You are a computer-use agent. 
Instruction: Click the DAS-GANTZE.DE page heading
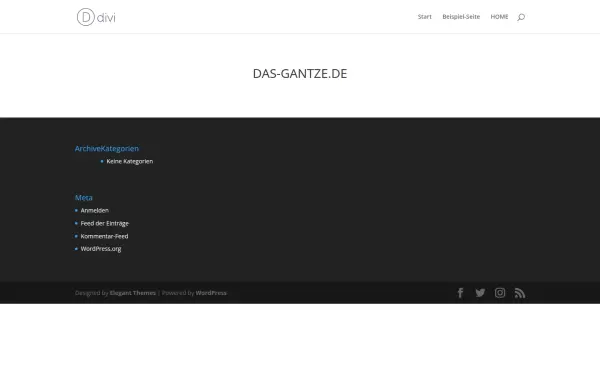pos(300,73)
